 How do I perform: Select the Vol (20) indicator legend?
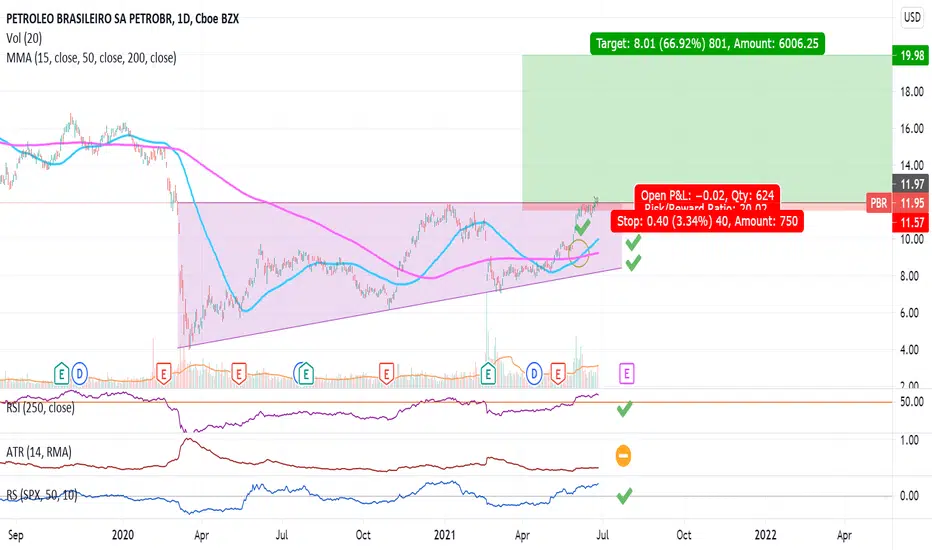tap(24, 38)
